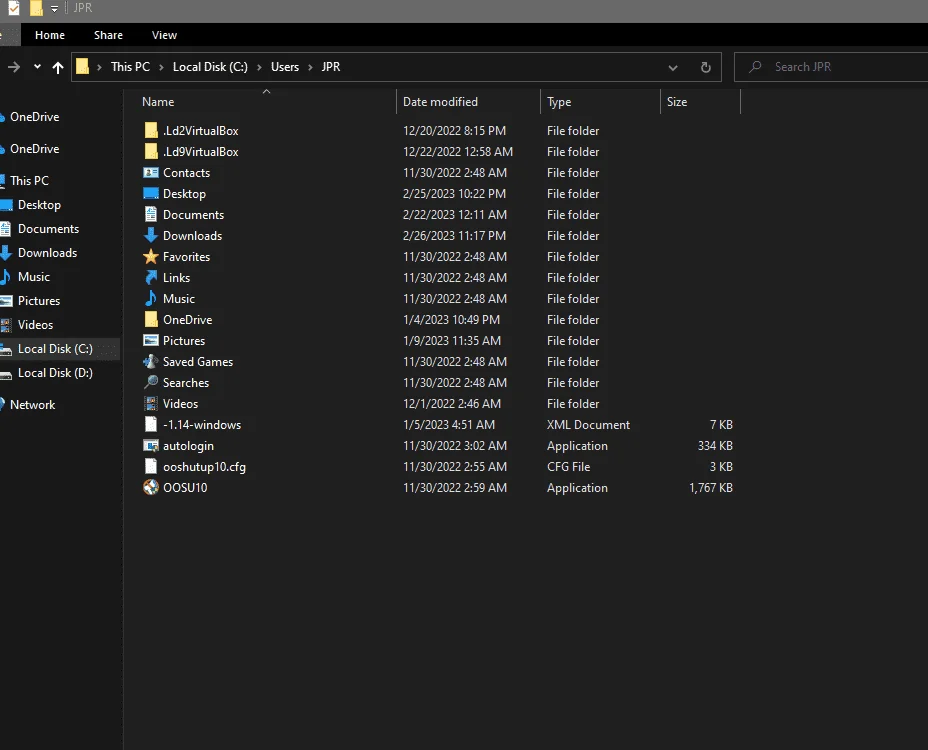The image size is (928, 750).
Task: Click the "12/20/2022 8:15 PM" date cell
Action: tap(455, 131)
